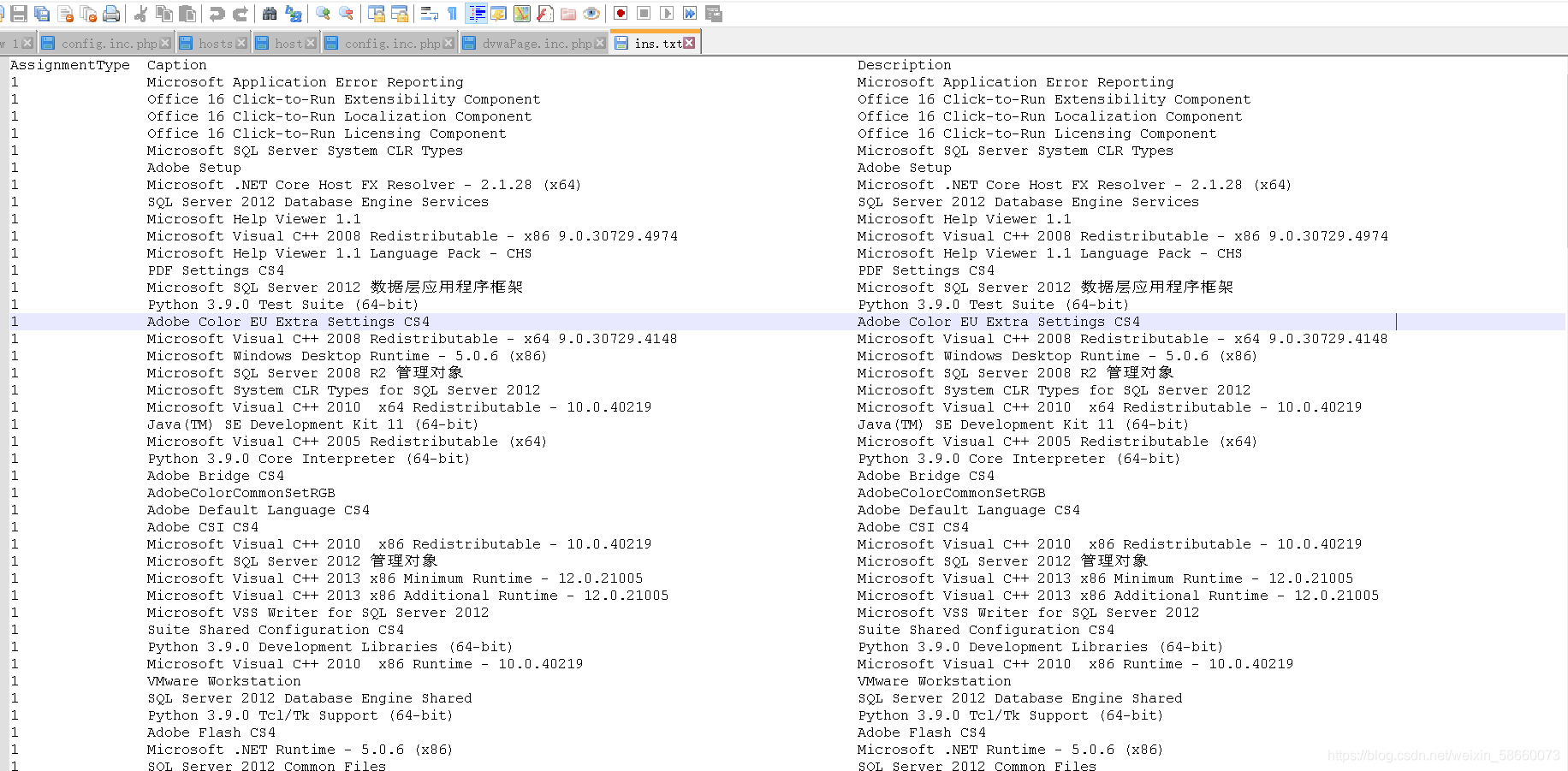Toggle synchronized horizontal scrolling icon

pos(399,14)
